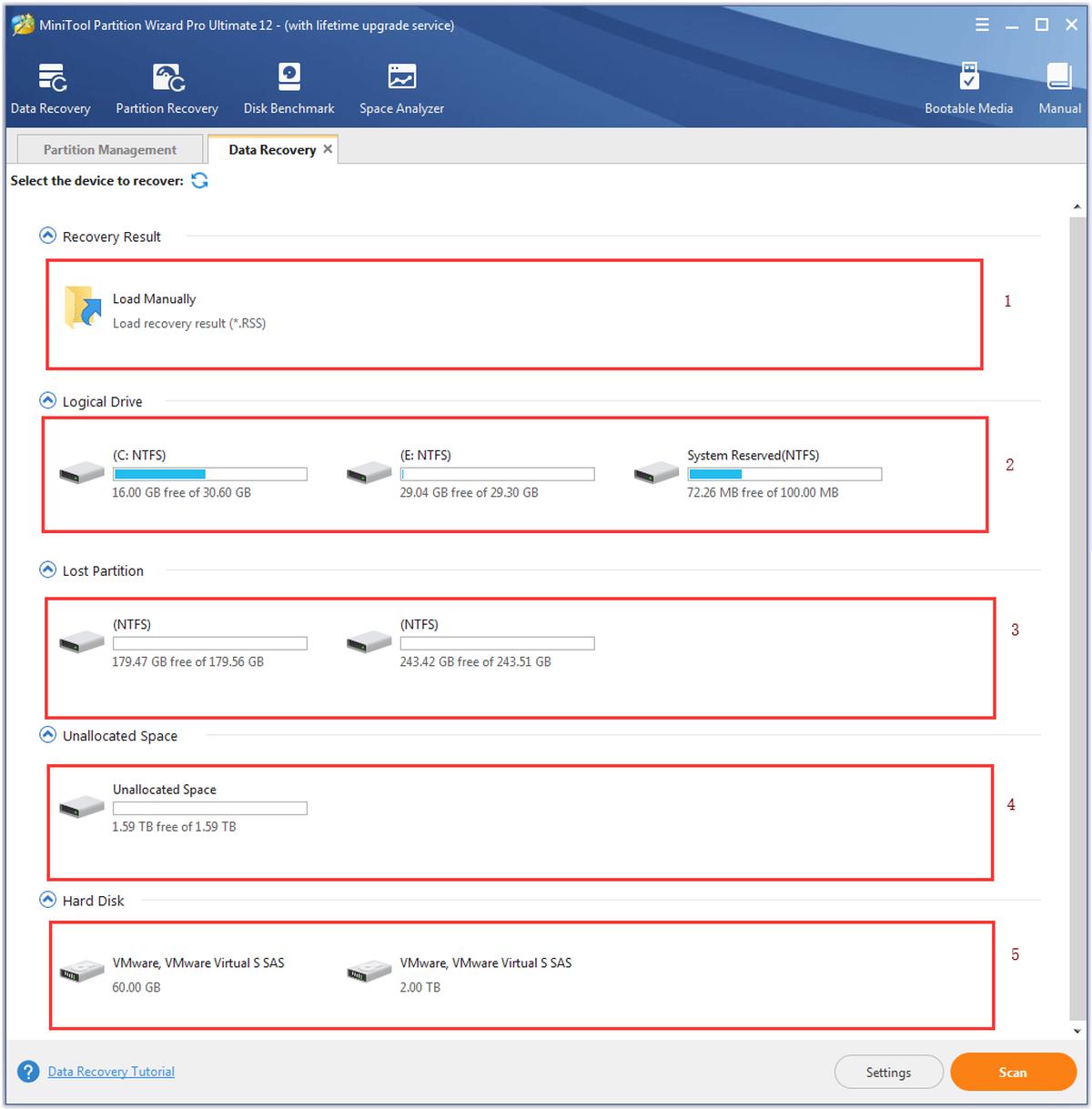Select the Data Recovery tab

(272, 149)
